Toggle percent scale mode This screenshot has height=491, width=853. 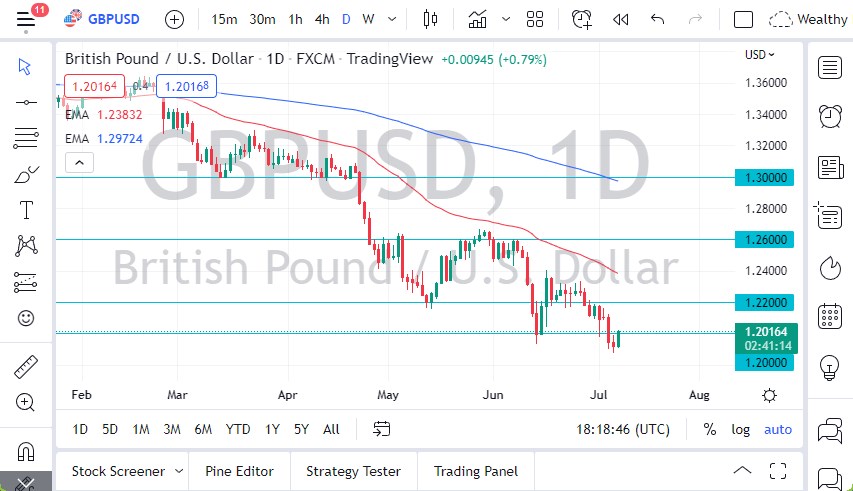[709, 429]
